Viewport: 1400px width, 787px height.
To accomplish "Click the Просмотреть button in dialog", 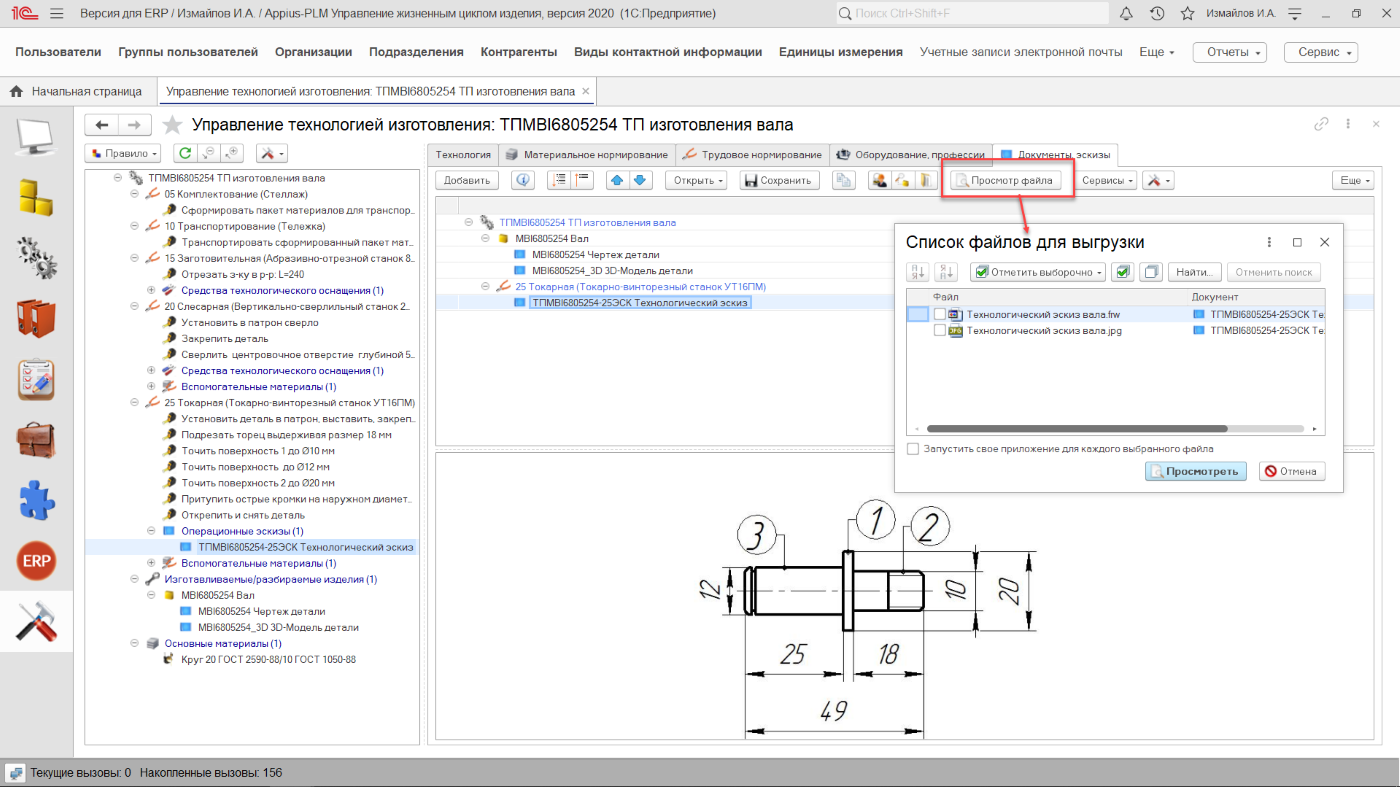I will (1195, 471).
